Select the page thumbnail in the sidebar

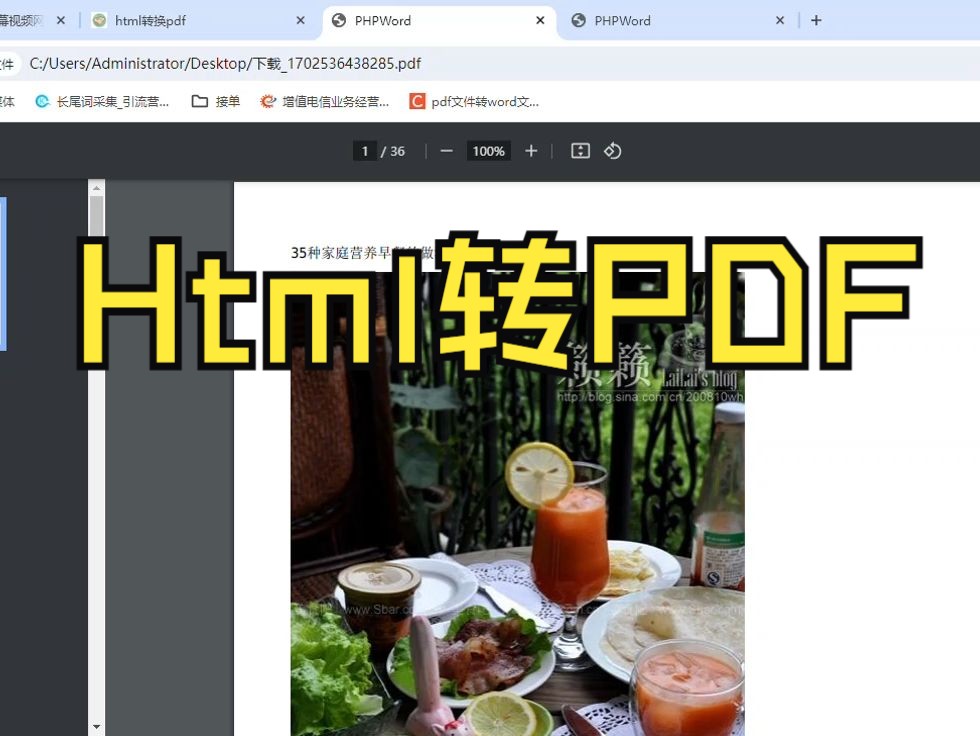pyautogui.click(x=3, y=272)
